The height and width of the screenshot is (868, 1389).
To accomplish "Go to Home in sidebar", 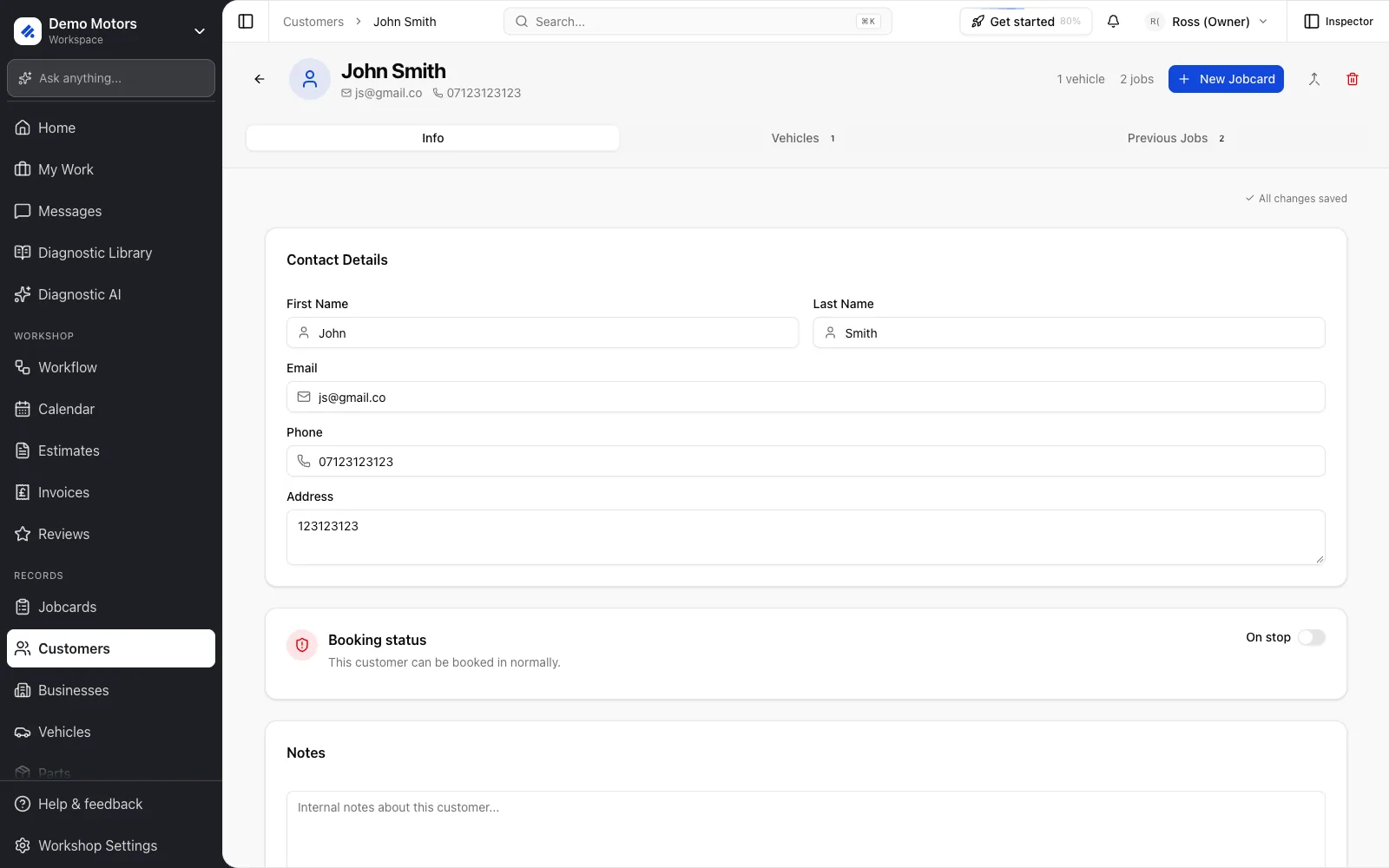I will [x=111, y=128].
